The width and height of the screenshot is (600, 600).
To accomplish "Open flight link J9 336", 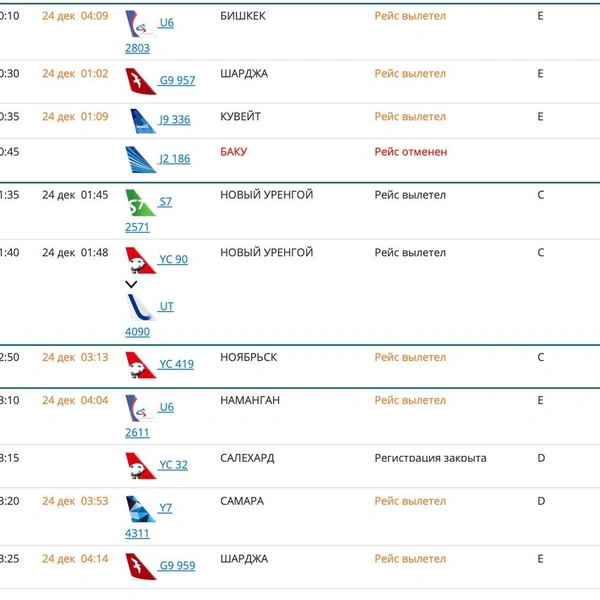I will pos(174,120).
